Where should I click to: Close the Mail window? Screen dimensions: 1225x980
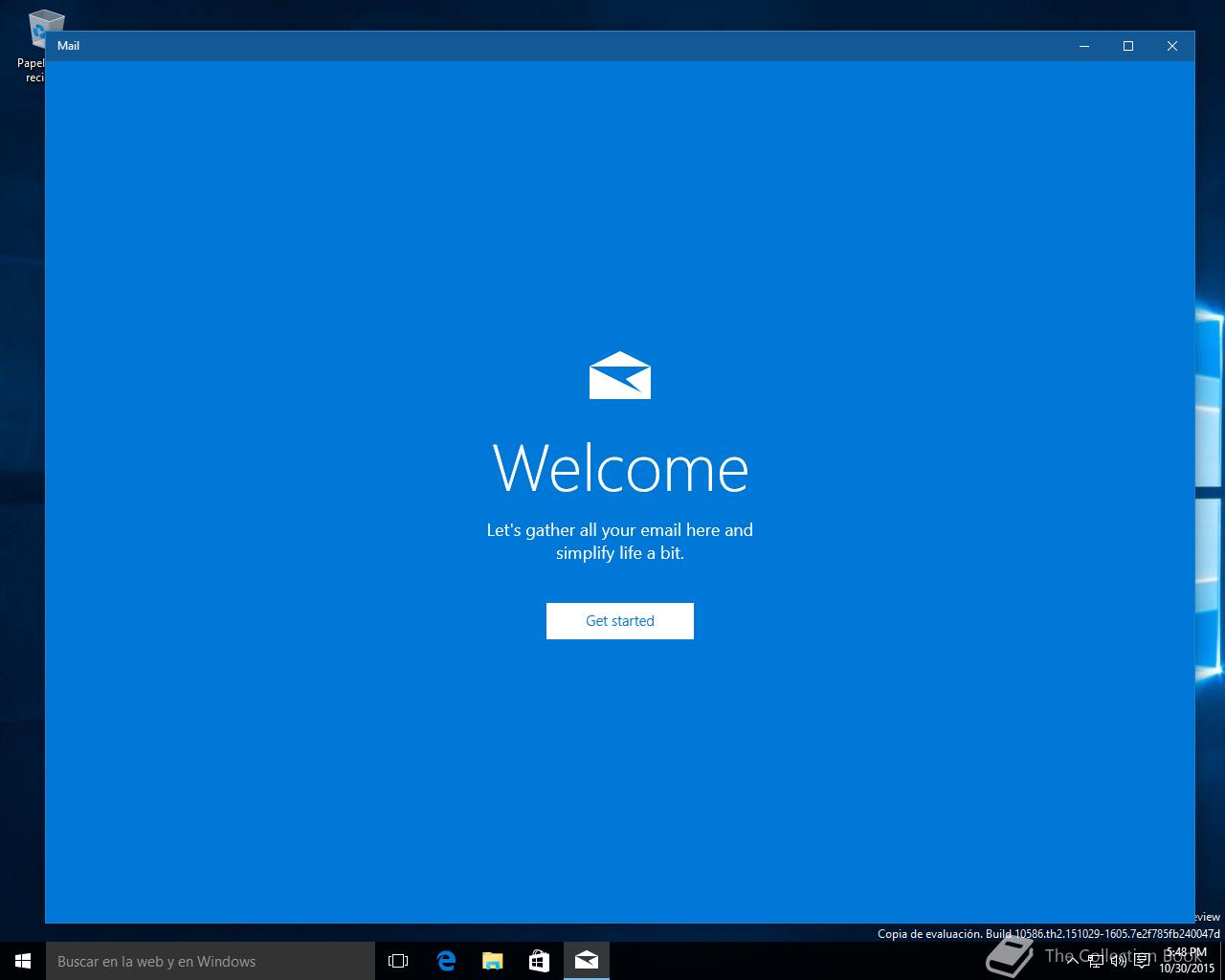(1172, 46)
